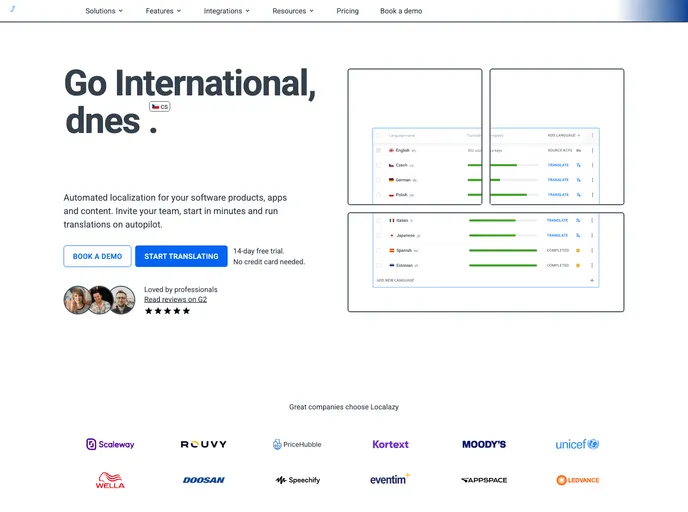The height and width of the screenshot is (512, 688).
Task: Open the Read reviews on G2 link
Action: (175, 299)
